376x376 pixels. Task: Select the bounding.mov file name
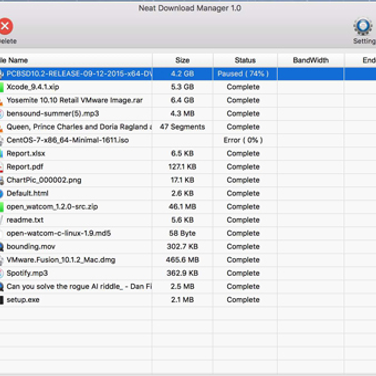click(x=31, y=247)
